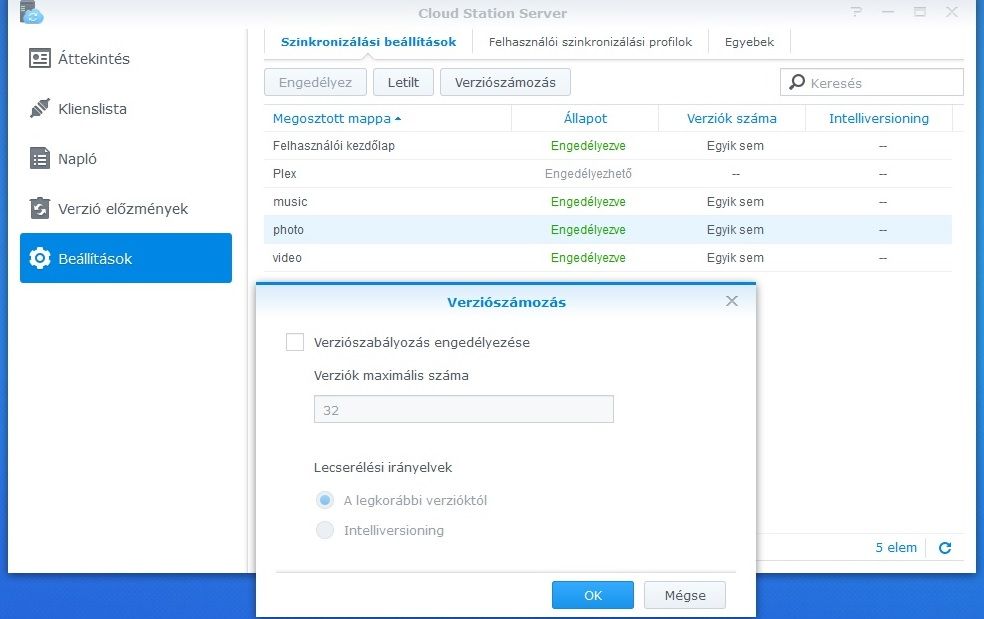Click the Mégse cancel button

click(685, 595)
